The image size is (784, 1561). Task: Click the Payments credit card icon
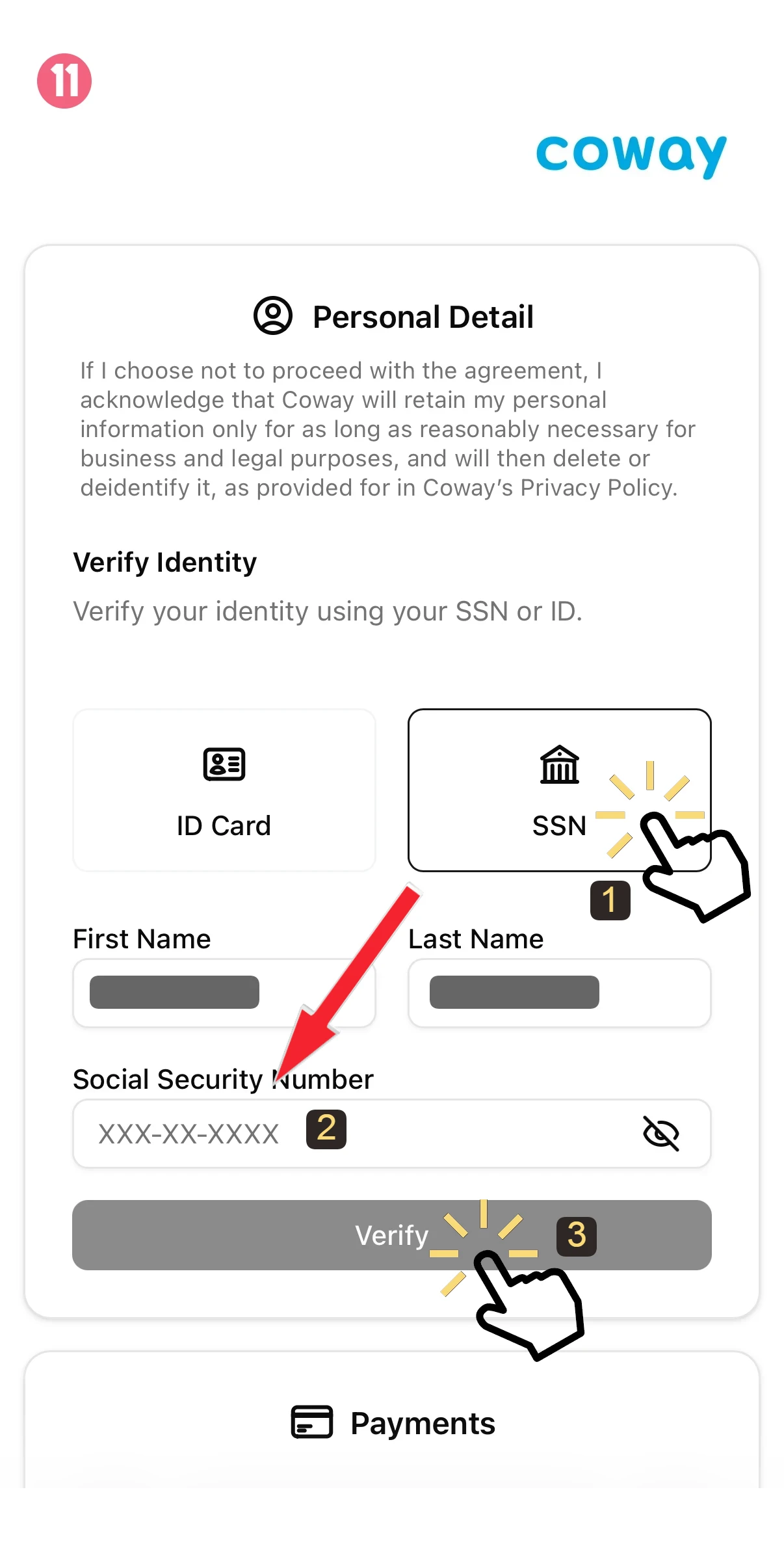311,1424
